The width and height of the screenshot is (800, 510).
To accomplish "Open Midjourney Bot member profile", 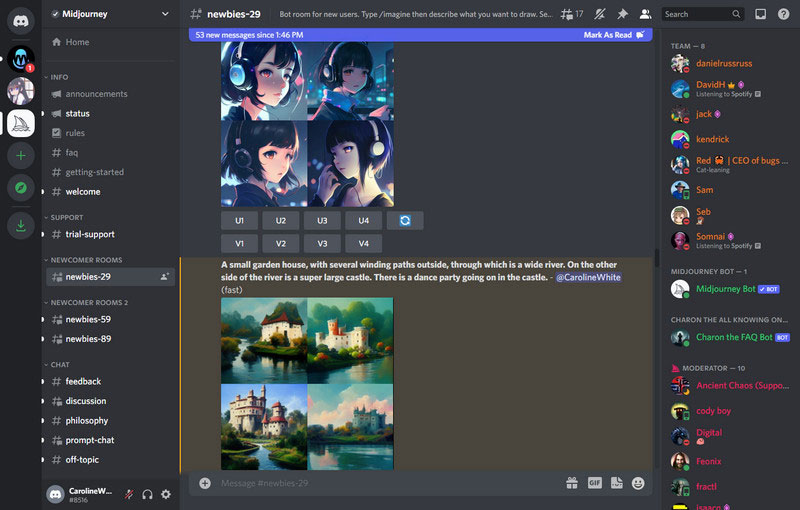I will pyautogui.click(x=731, y=289).
